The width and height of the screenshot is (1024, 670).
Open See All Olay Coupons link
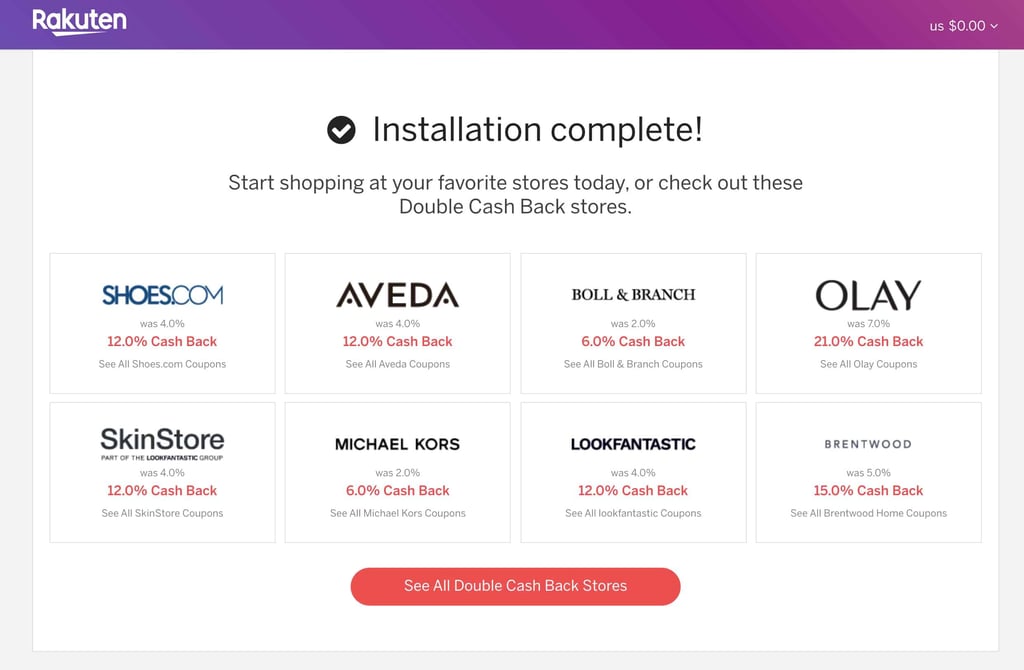tap(869, 364)
